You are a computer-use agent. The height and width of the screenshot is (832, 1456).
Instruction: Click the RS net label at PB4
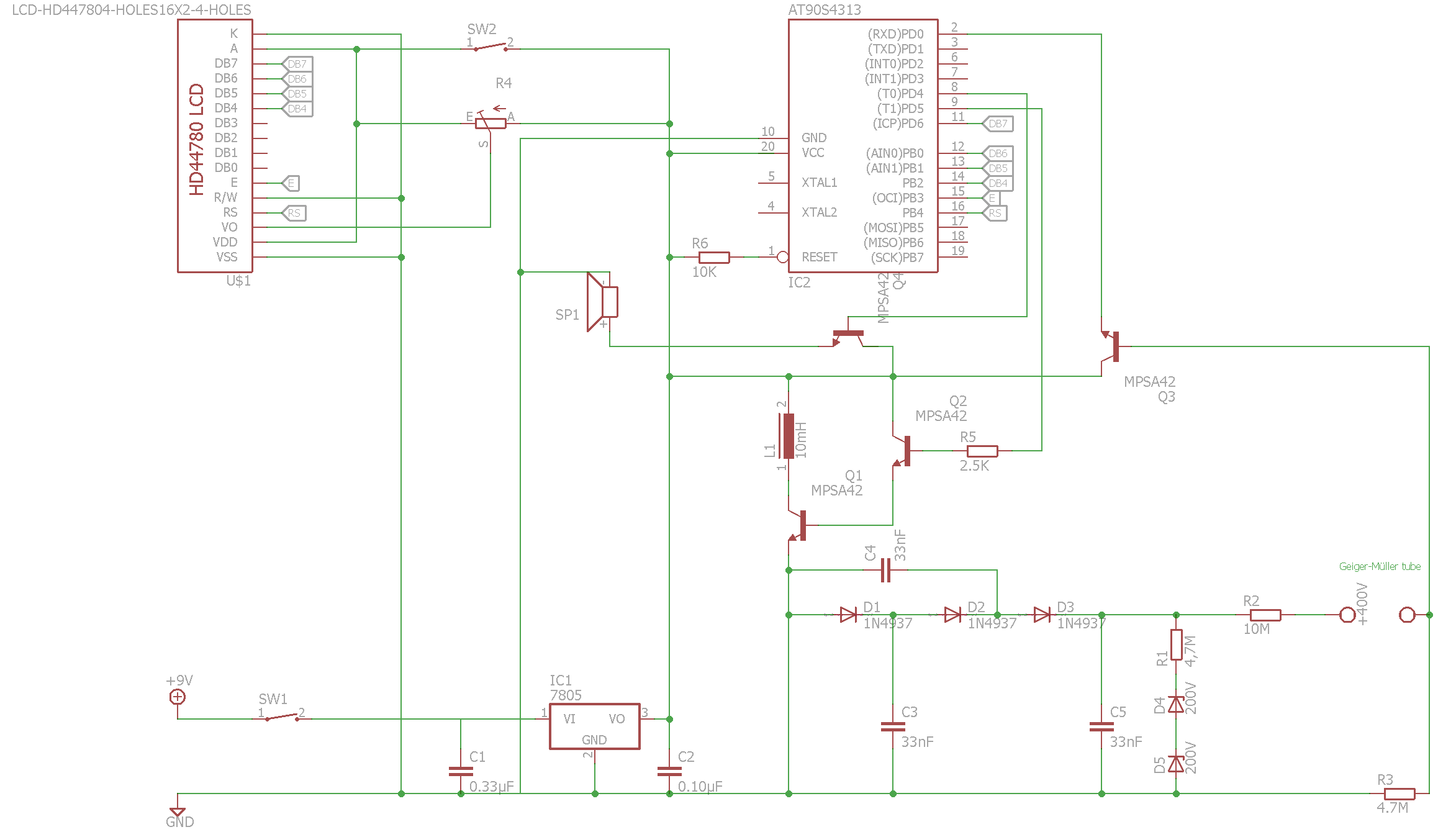(995, 213)
